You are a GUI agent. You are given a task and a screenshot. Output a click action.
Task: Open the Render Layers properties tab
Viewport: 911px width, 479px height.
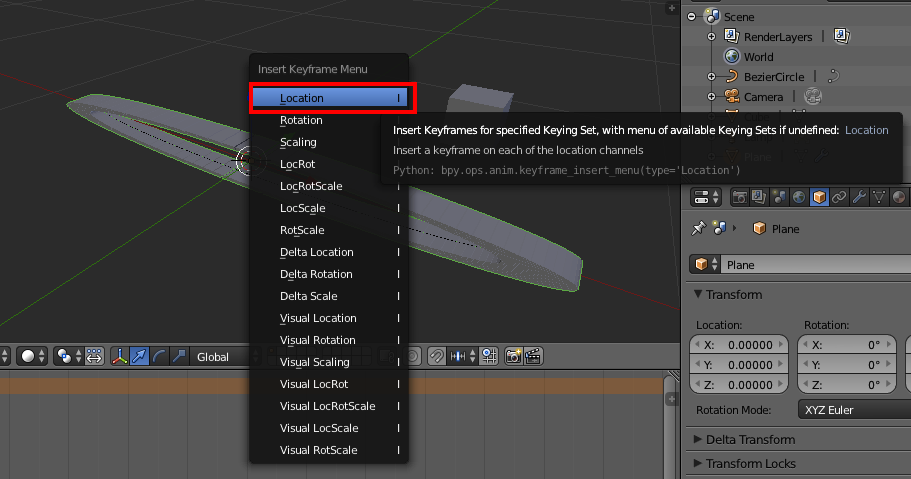(759, 197)
